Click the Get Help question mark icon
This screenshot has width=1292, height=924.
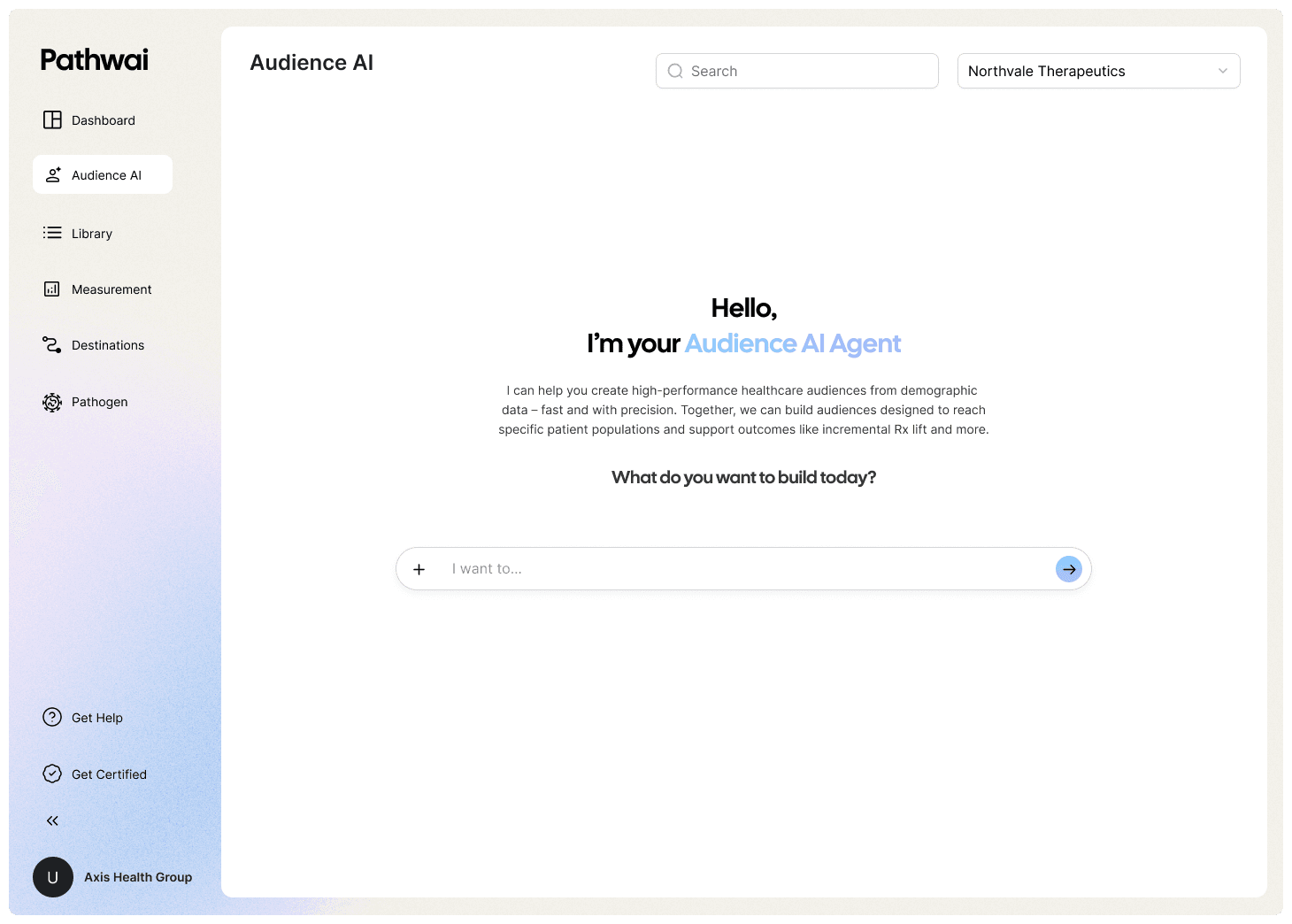point(52,717)
